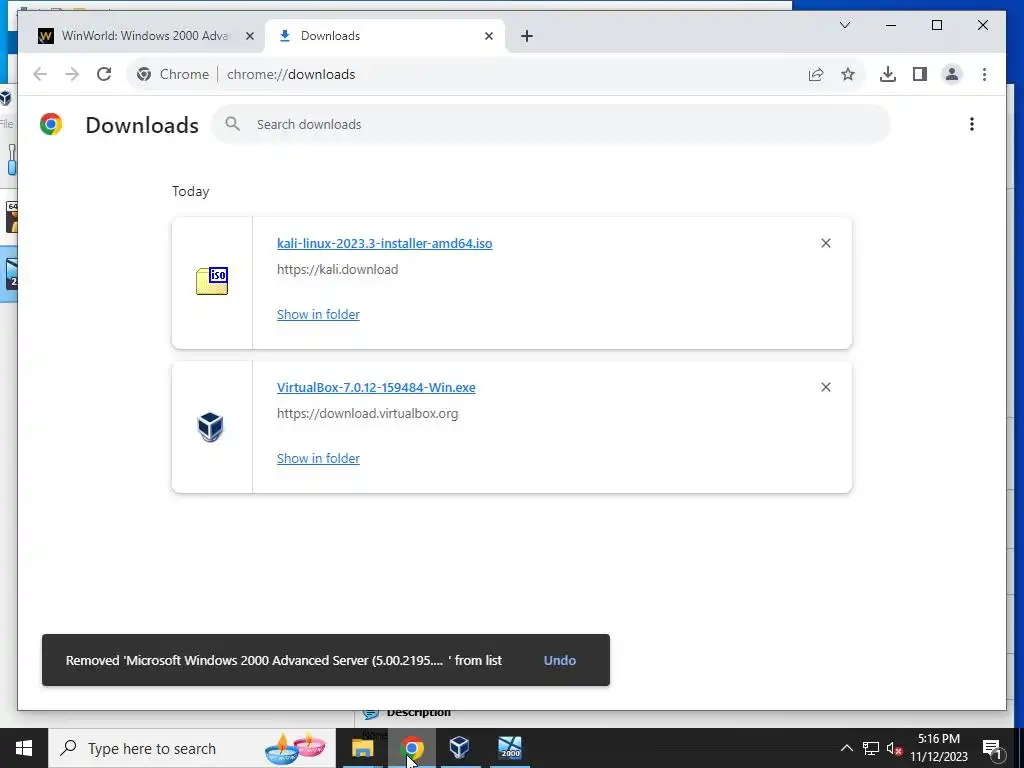Viewport: 1024px width, 768px height.
Task: Click the Chrome logo beside Downloads
Action: [51, 124]
